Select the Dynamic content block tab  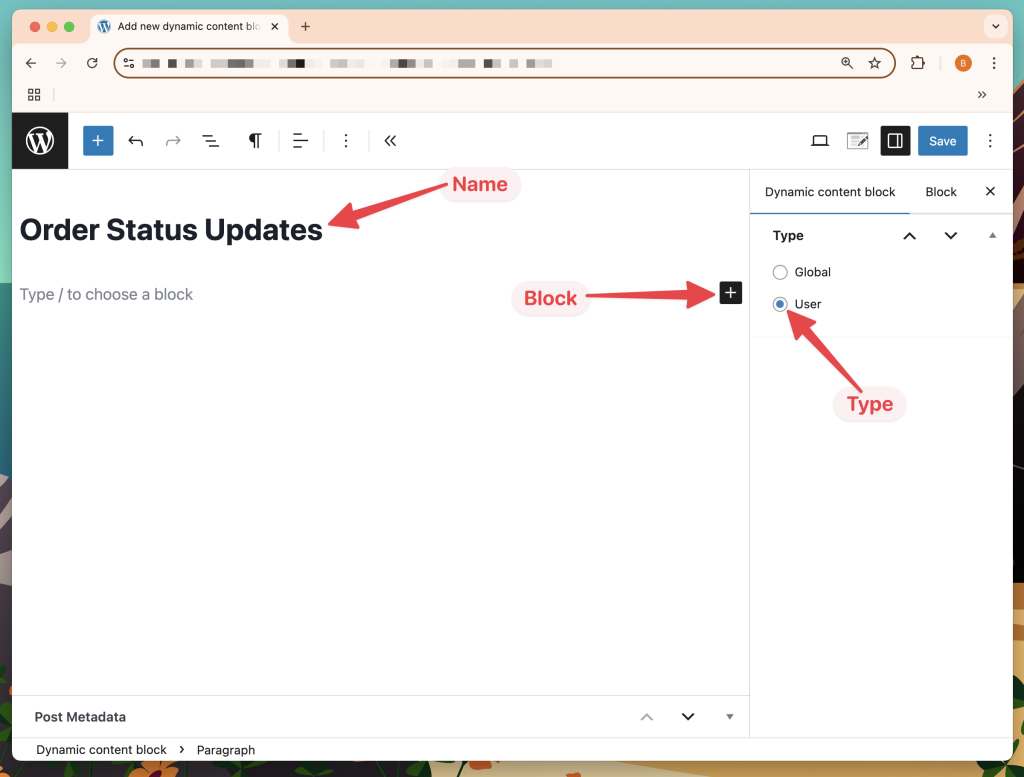coord(830,191)
